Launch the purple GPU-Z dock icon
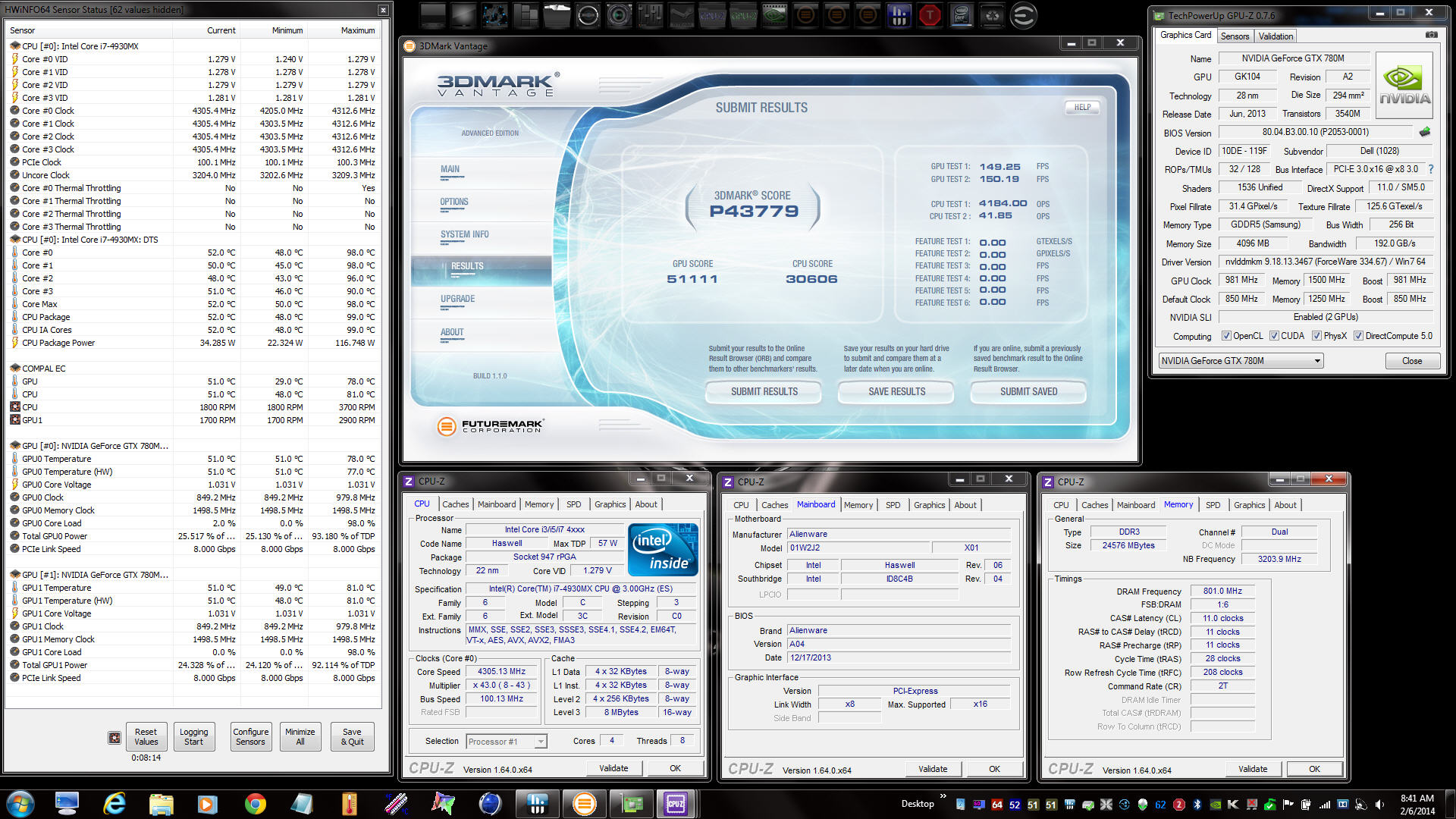1456x819 pixels. point(712,15)
